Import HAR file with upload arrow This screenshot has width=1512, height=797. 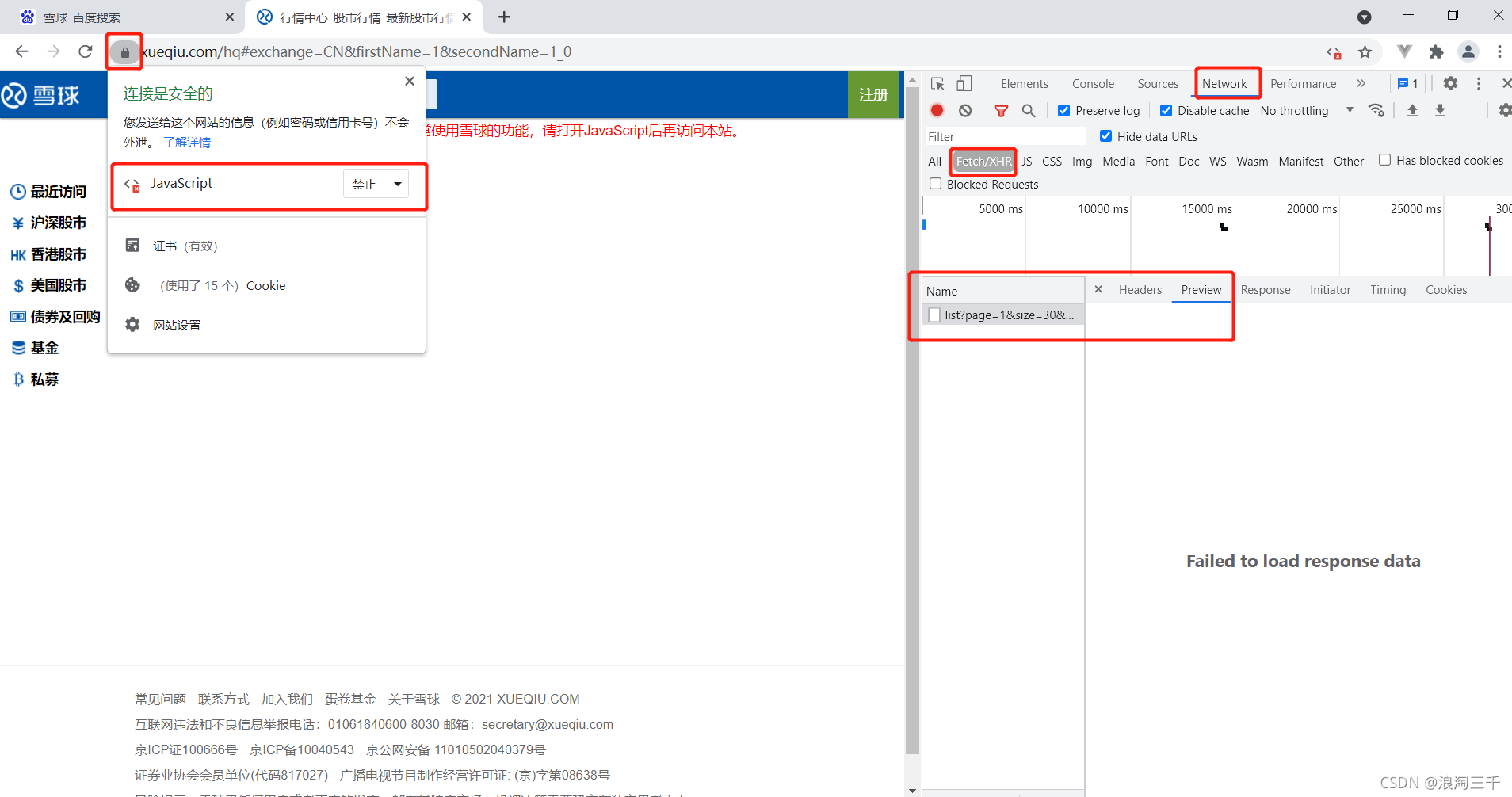click(1412, 110)
